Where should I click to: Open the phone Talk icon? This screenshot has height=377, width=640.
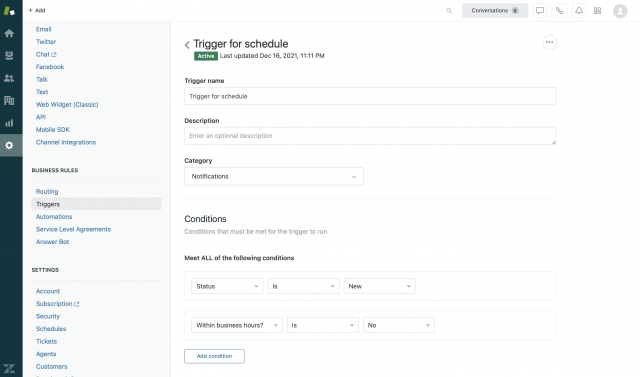click(x=559, y=11)
